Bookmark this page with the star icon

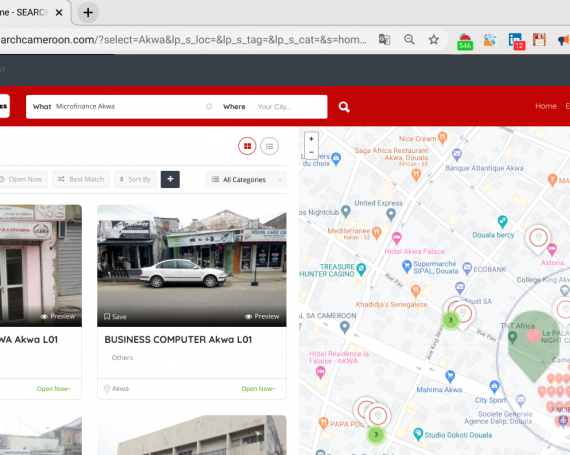434,39
